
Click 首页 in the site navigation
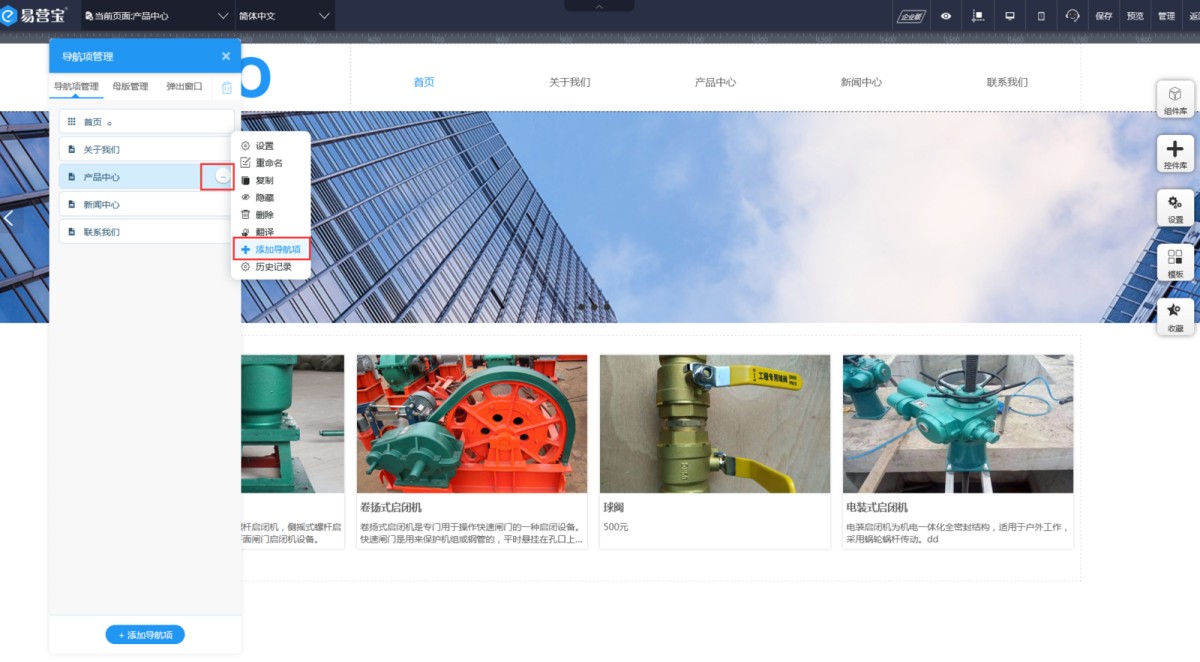(424, 82)
